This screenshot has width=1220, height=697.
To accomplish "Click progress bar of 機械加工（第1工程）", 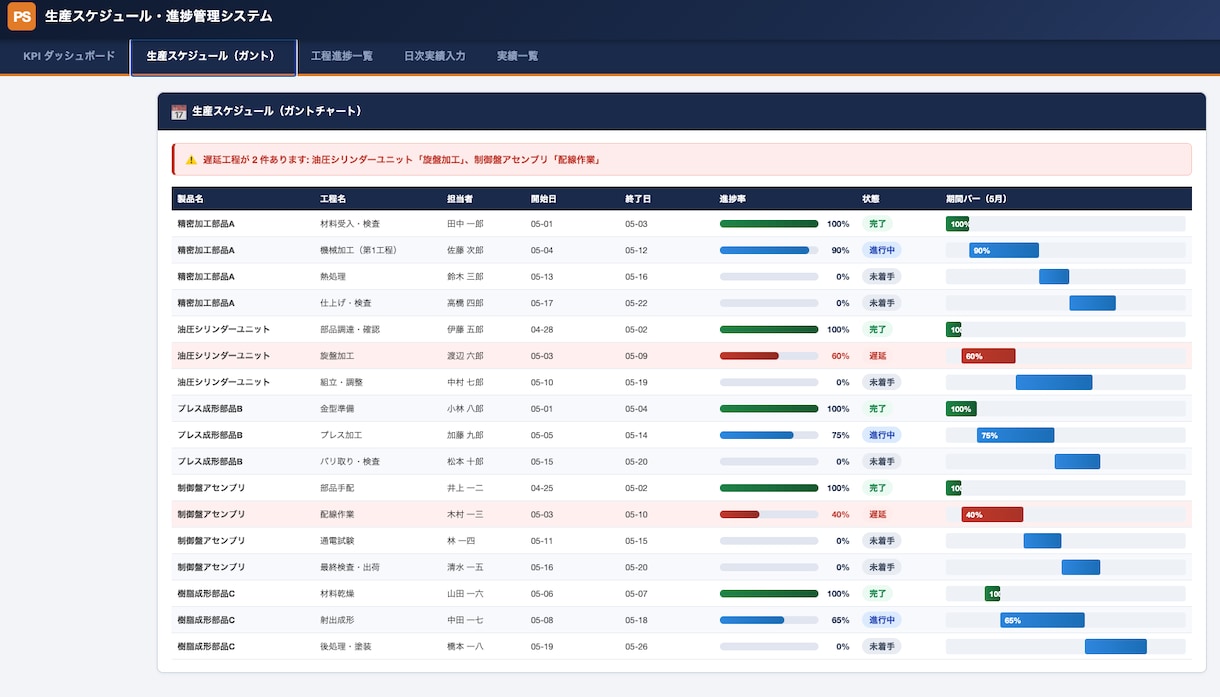I will (769, 250).
